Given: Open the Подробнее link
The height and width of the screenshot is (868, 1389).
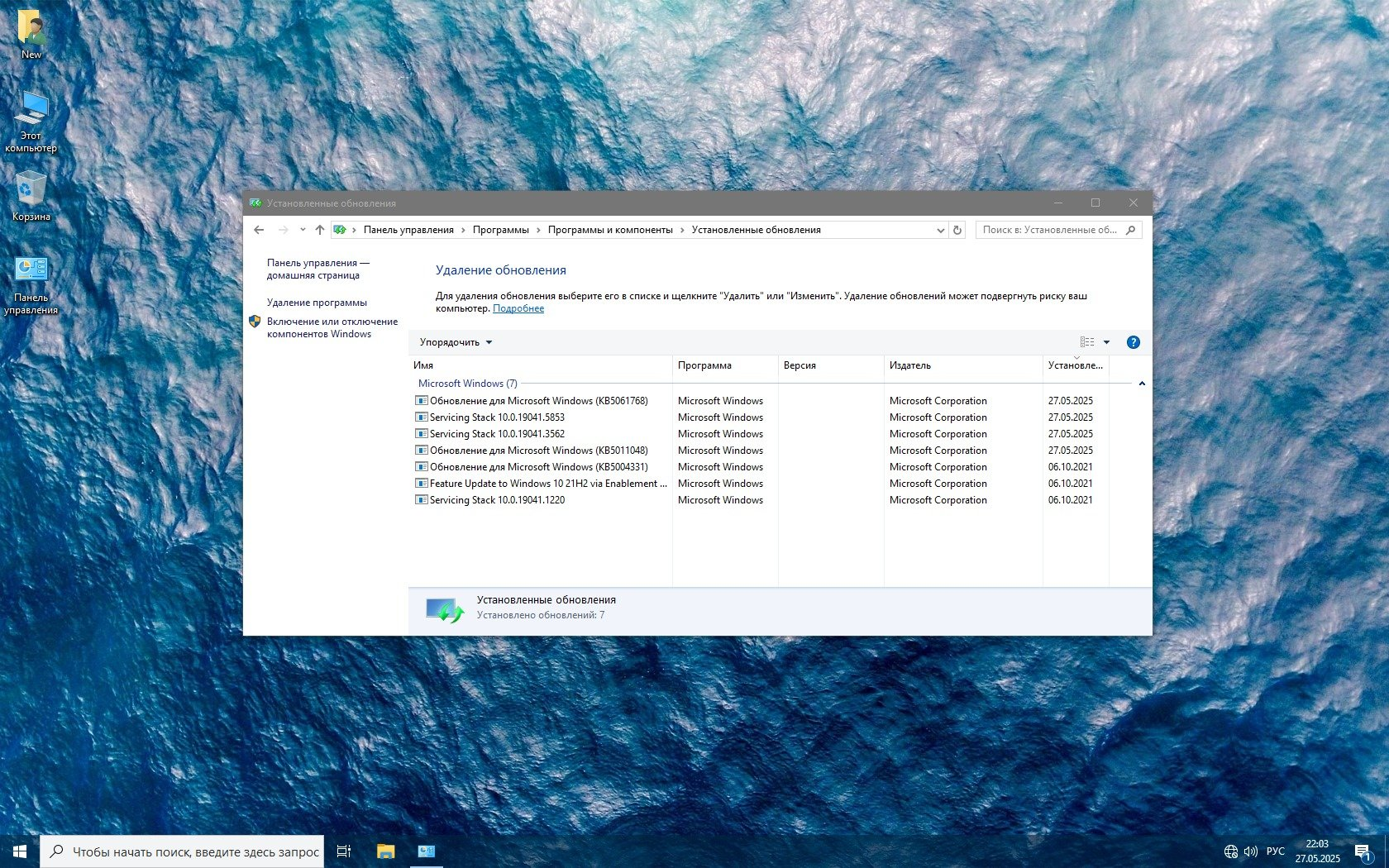Looking at the screenshot, I should (518, 308).
